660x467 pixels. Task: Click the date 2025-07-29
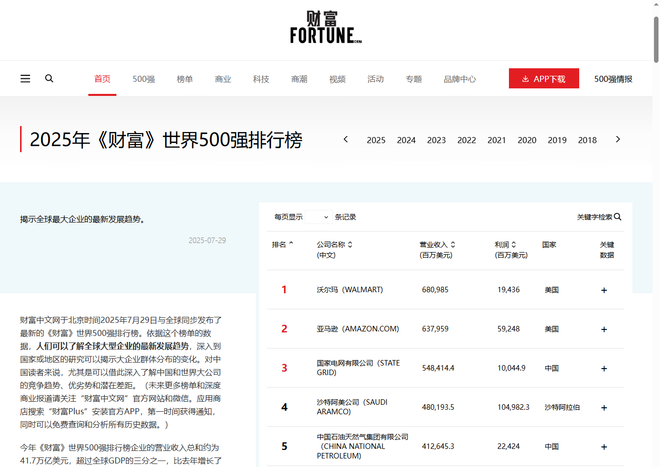click(207, 240)
